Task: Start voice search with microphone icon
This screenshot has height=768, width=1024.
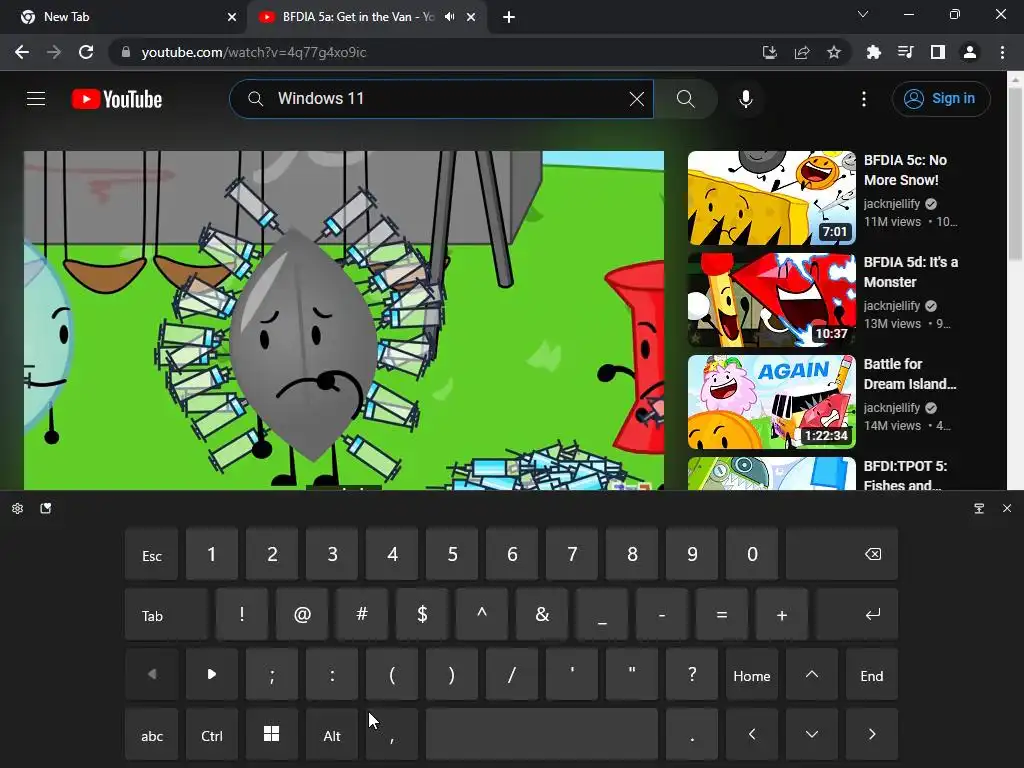Action: click(x=746, y=99)
